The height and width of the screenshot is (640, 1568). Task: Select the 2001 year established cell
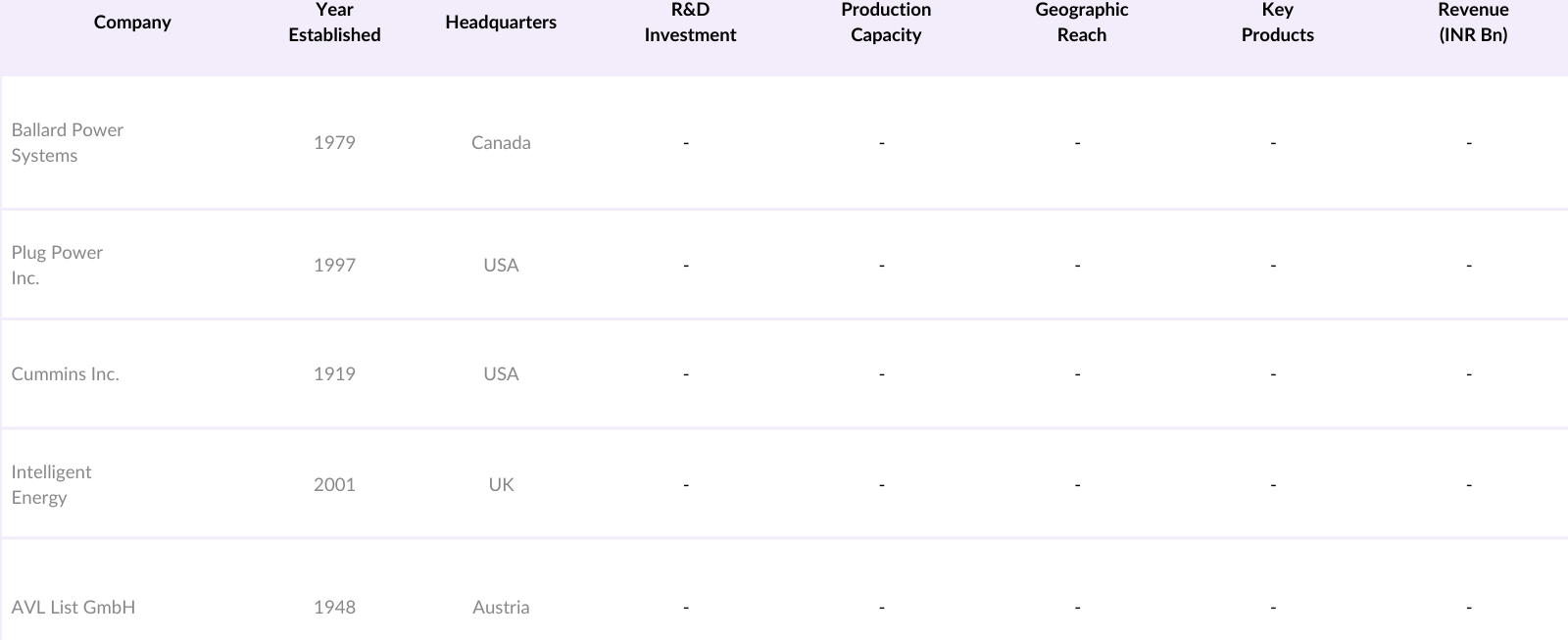point(334,485)
